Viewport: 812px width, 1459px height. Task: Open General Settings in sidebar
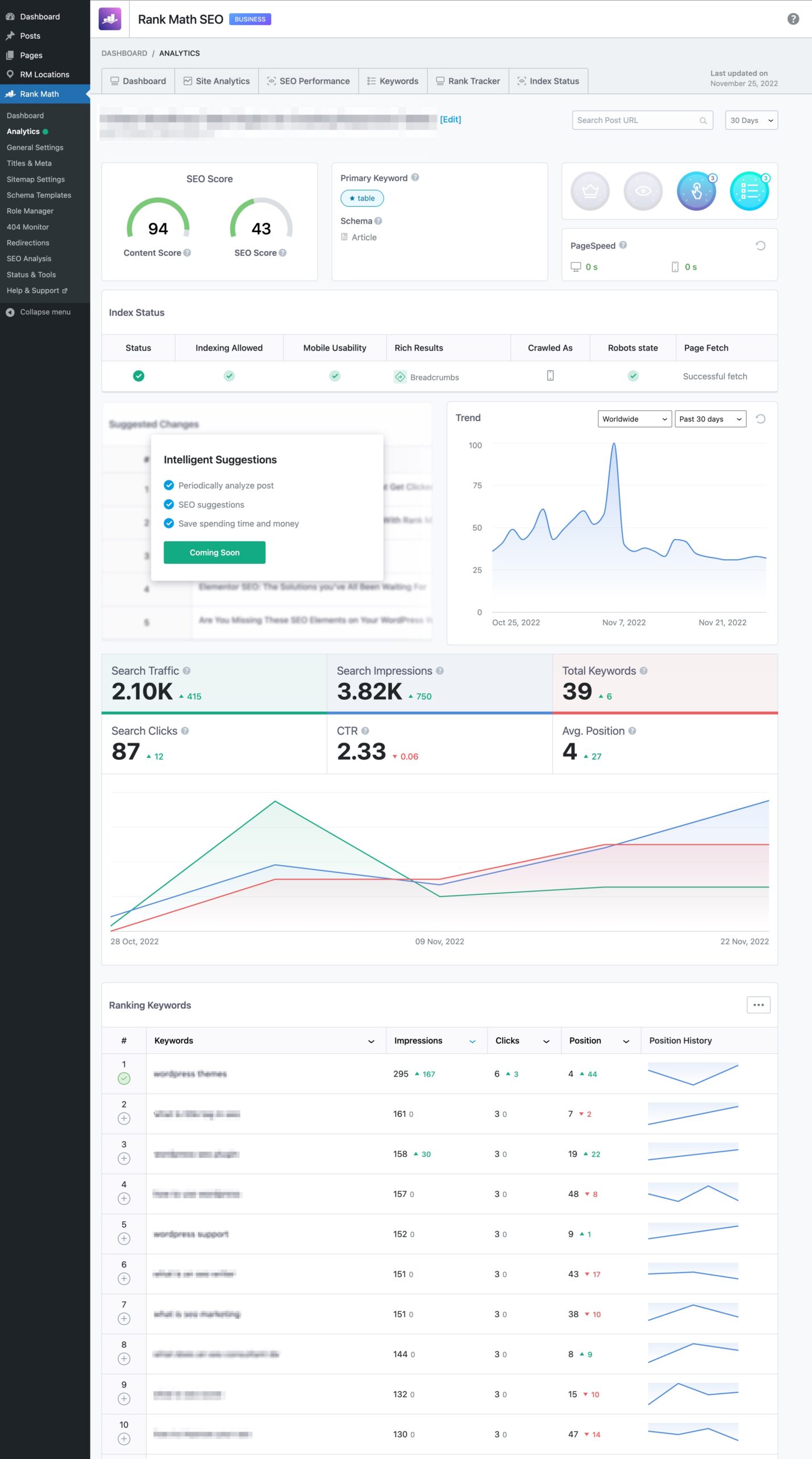(x=35, y=147)
